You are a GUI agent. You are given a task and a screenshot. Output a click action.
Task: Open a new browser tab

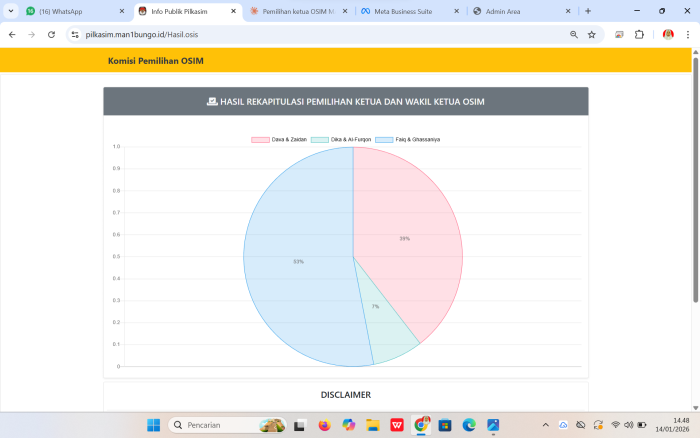click(588, 11)
